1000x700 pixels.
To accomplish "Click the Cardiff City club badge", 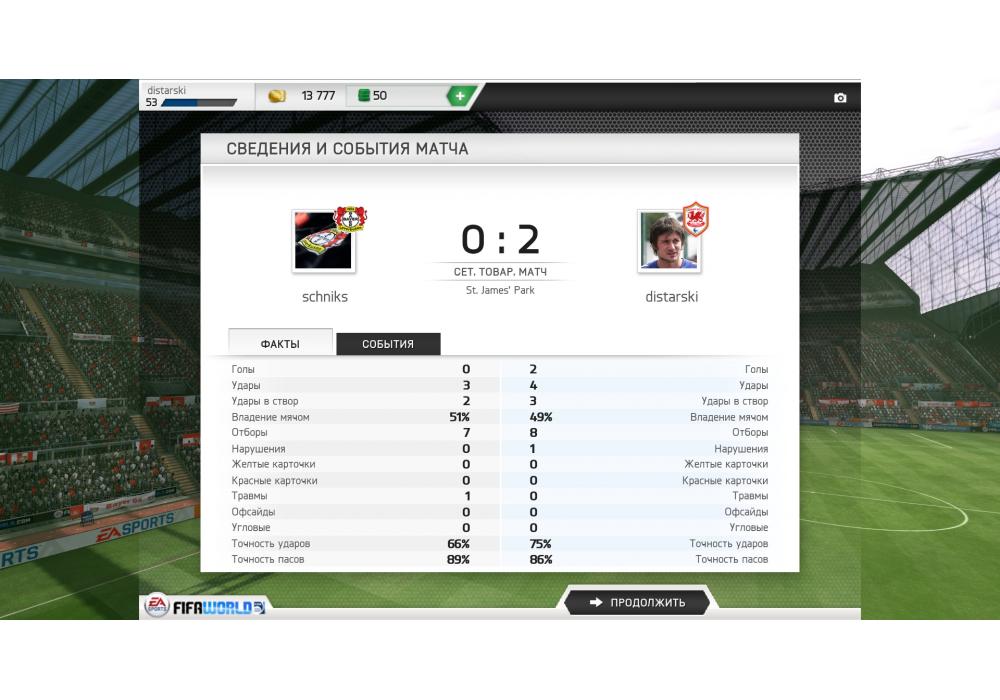I will [695, 219].
